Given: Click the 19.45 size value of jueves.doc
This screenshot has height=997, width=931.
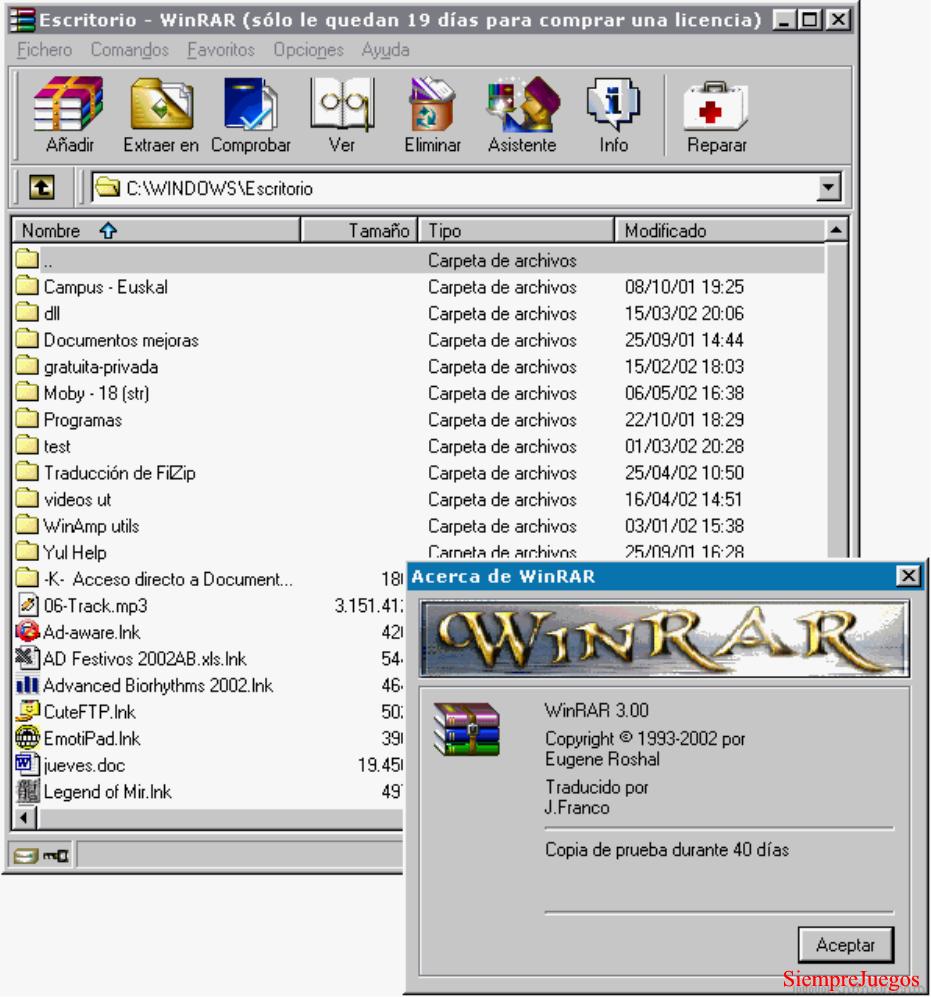Looking at the screenshot, I should tap(380, 765).
